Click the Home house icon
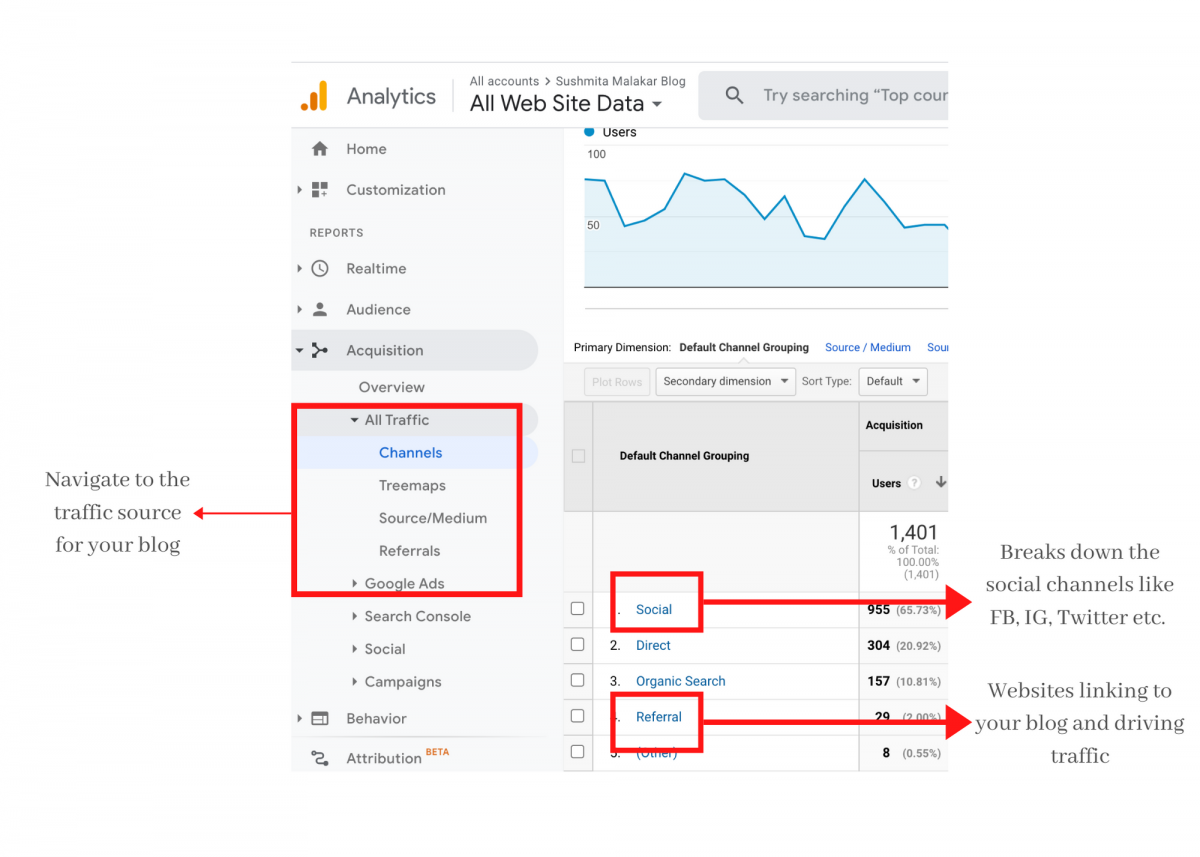The image size is (1200, 857). tap(320, 149)
